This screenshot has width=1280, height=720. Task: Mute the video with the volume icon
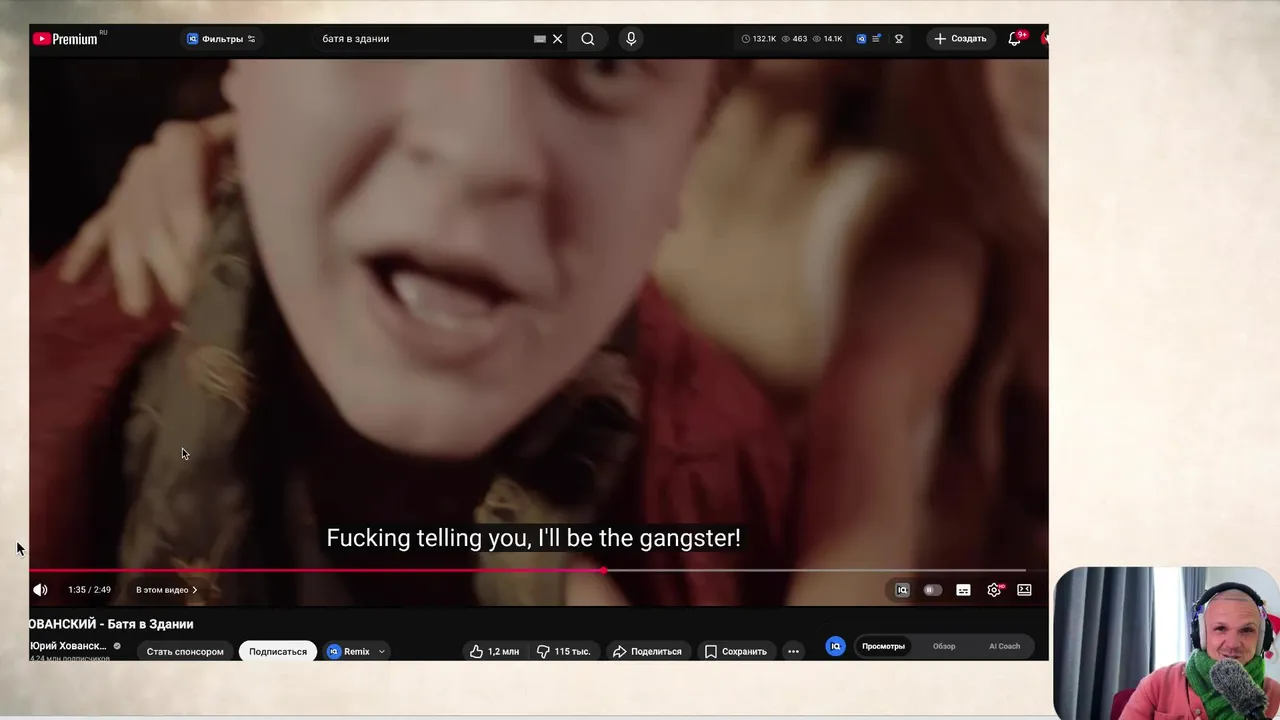40,590
